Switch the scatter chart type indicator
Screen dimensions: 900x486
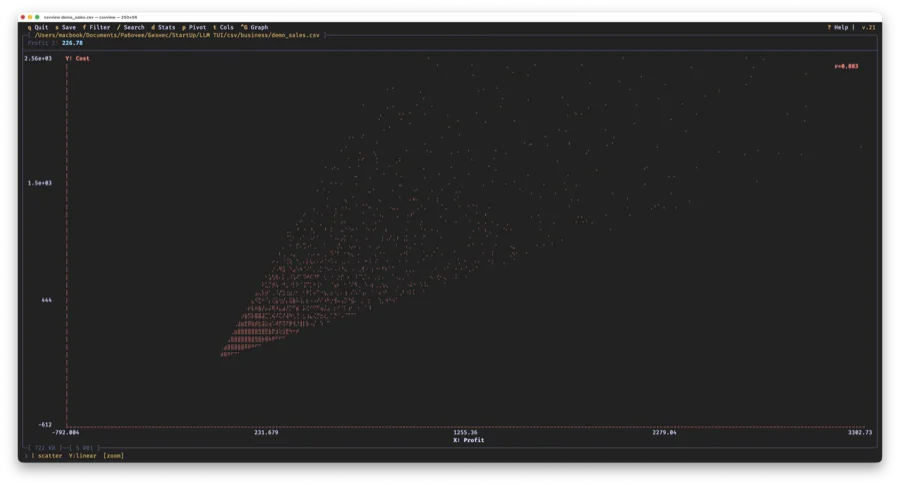click(x=50, y=455)
